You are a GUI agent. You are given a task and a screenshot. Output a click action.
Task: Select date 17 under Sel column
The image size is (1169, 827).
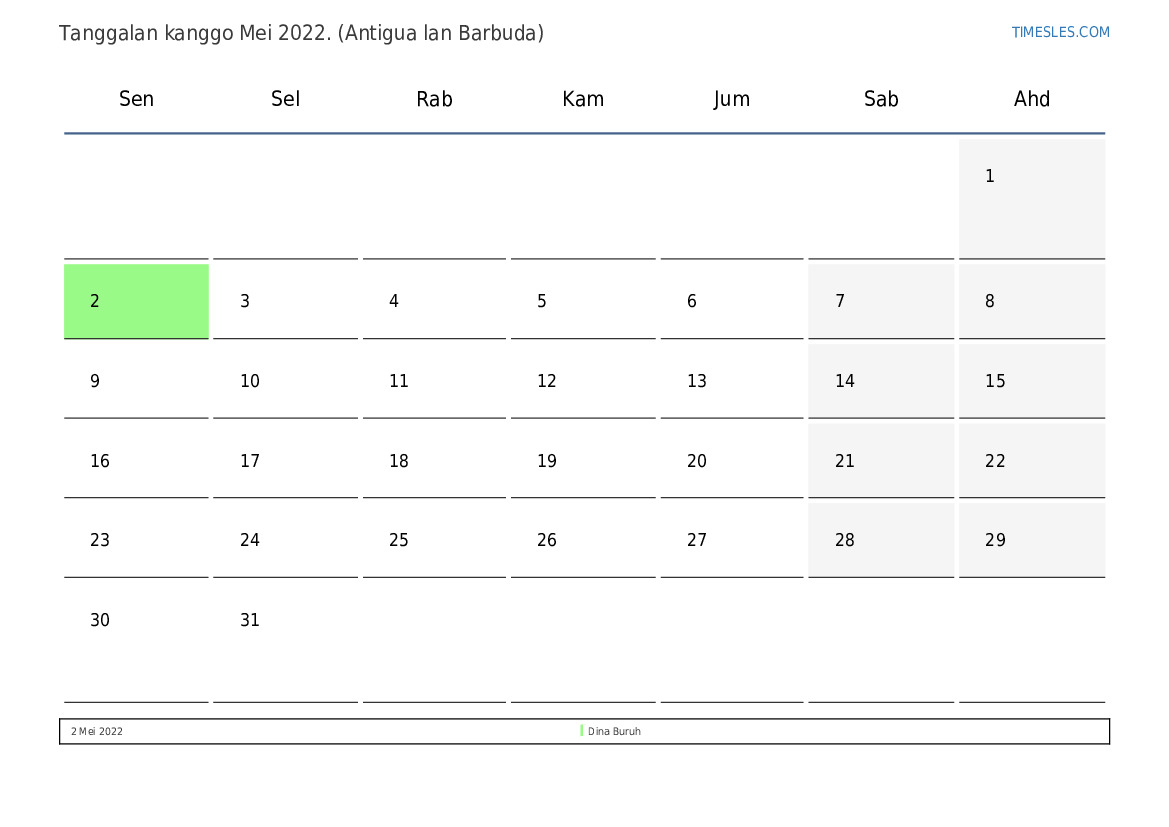click(285, 461)
